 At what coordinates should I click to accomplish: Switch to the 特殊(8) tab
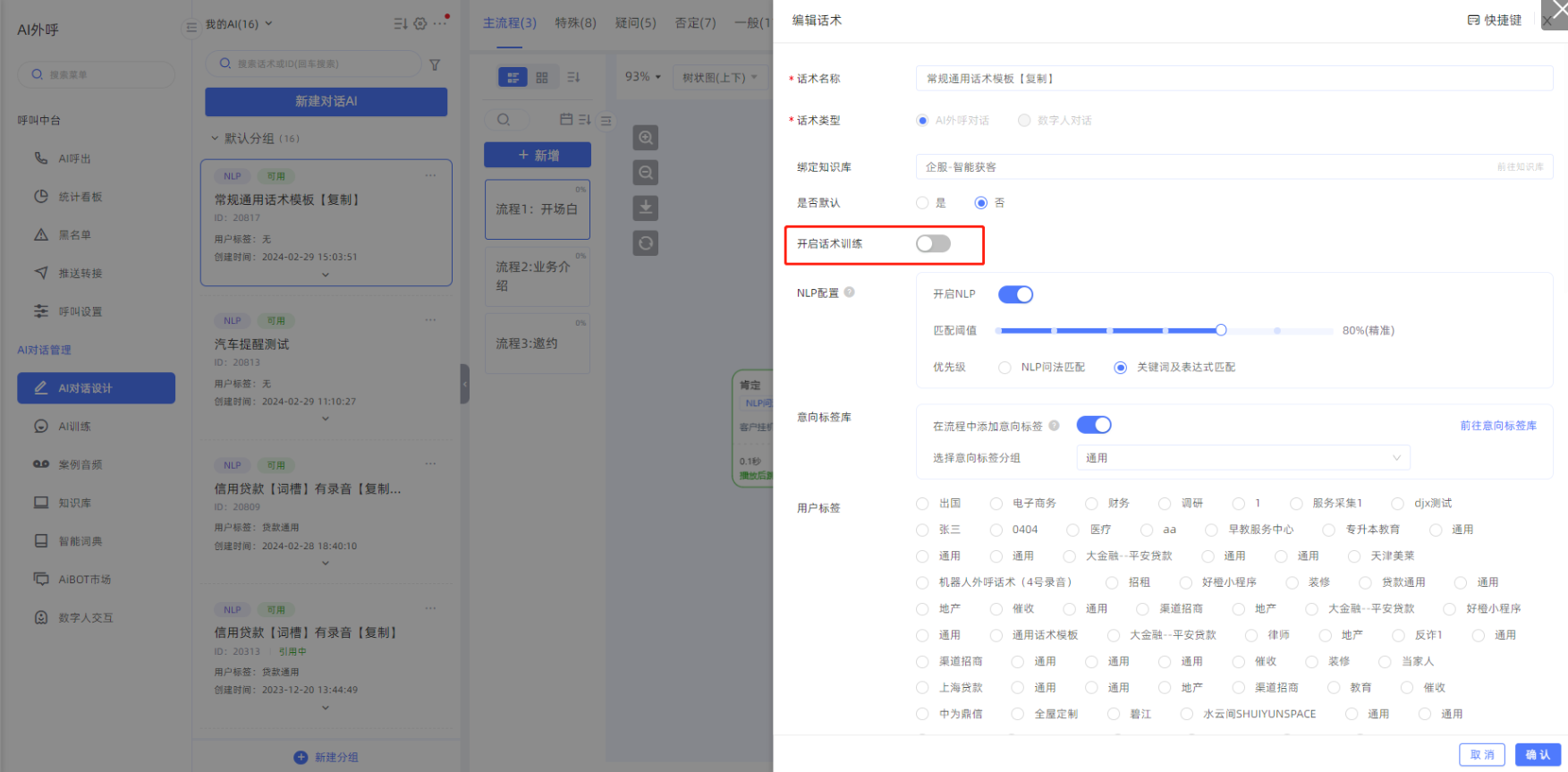pos(575,22)
